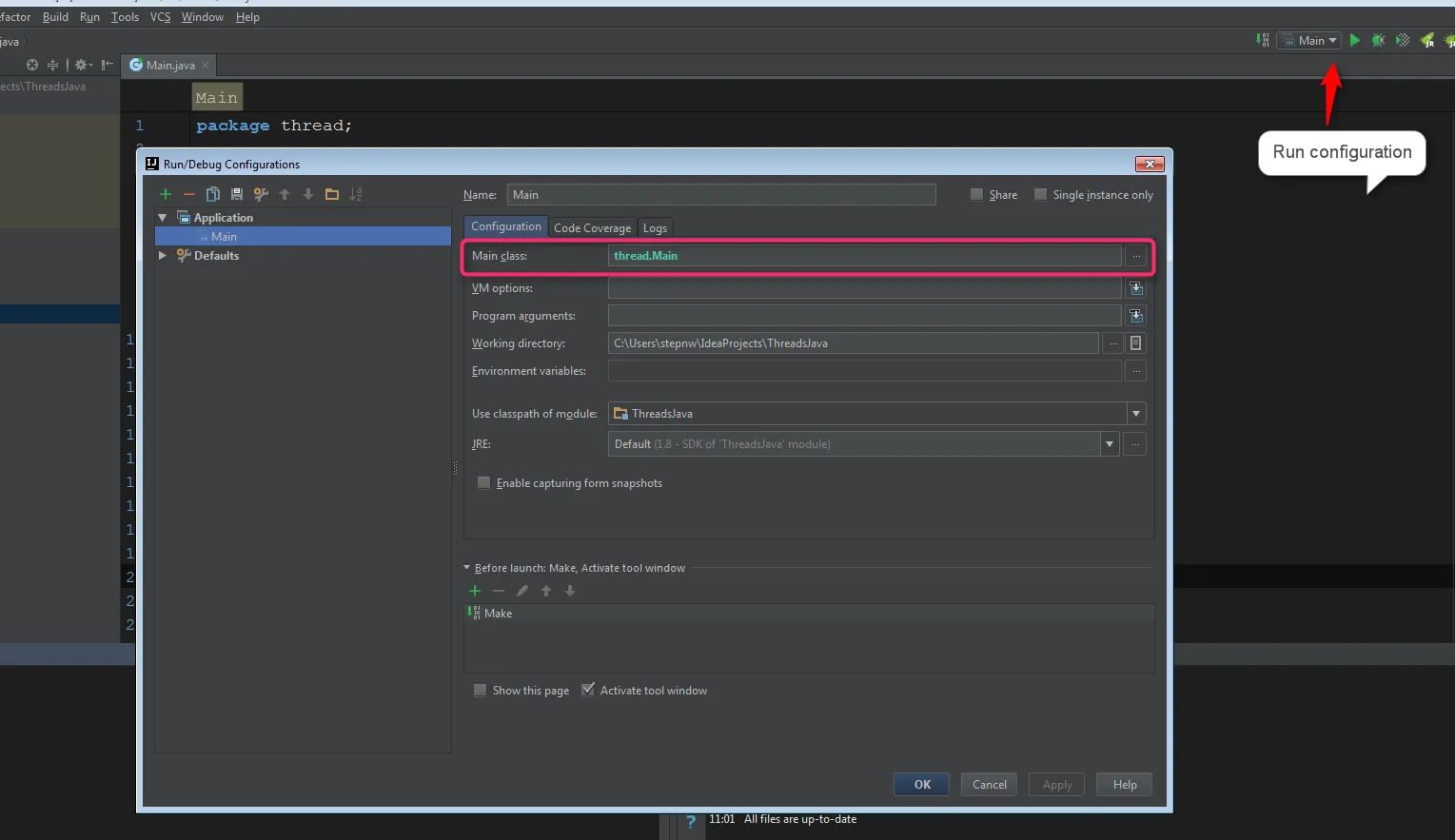Viewport: 1455px width, 840px height.
Task: Remove the Before launch task with the minus icon
Action: tap(499, 591)
